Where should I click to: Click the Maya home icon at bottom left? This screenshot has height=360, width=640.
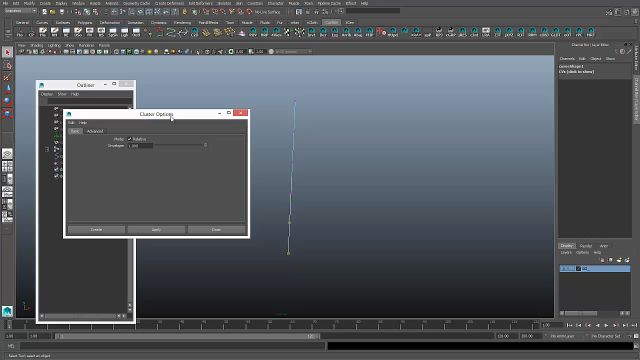(7, 311)
